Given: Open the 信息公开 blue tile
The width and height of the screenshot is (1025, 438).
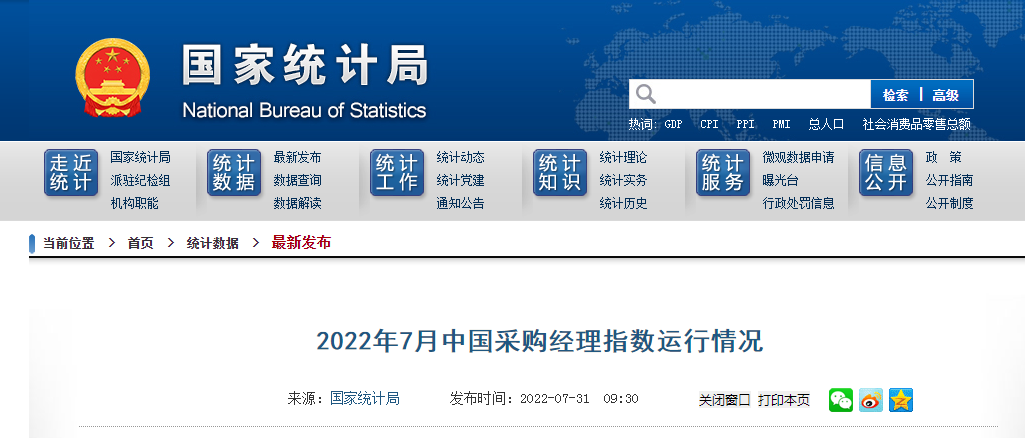Looking at the screenshot, I should coord(886,173).
